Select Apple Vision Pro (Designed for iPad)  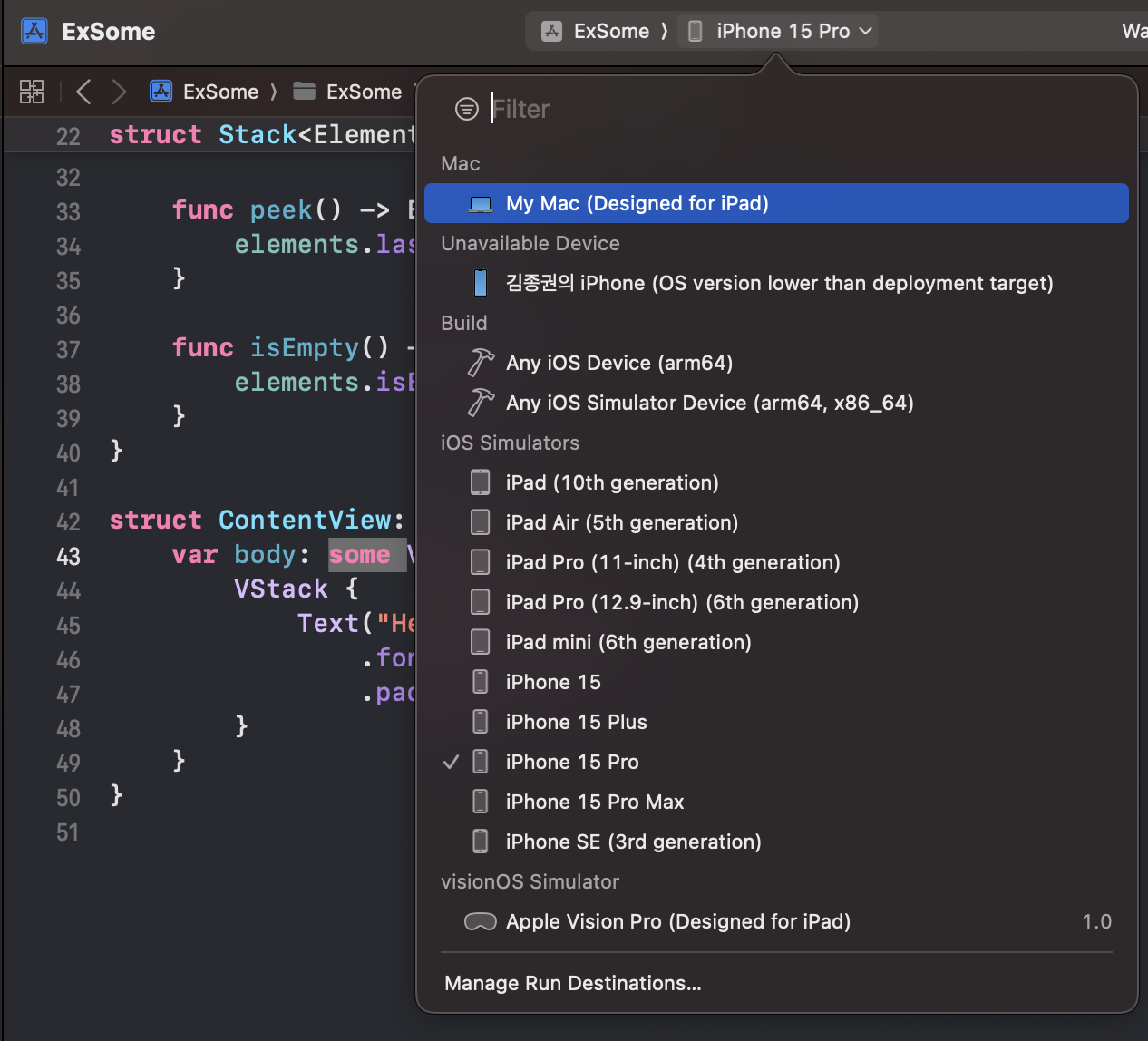tap(776, 921)
